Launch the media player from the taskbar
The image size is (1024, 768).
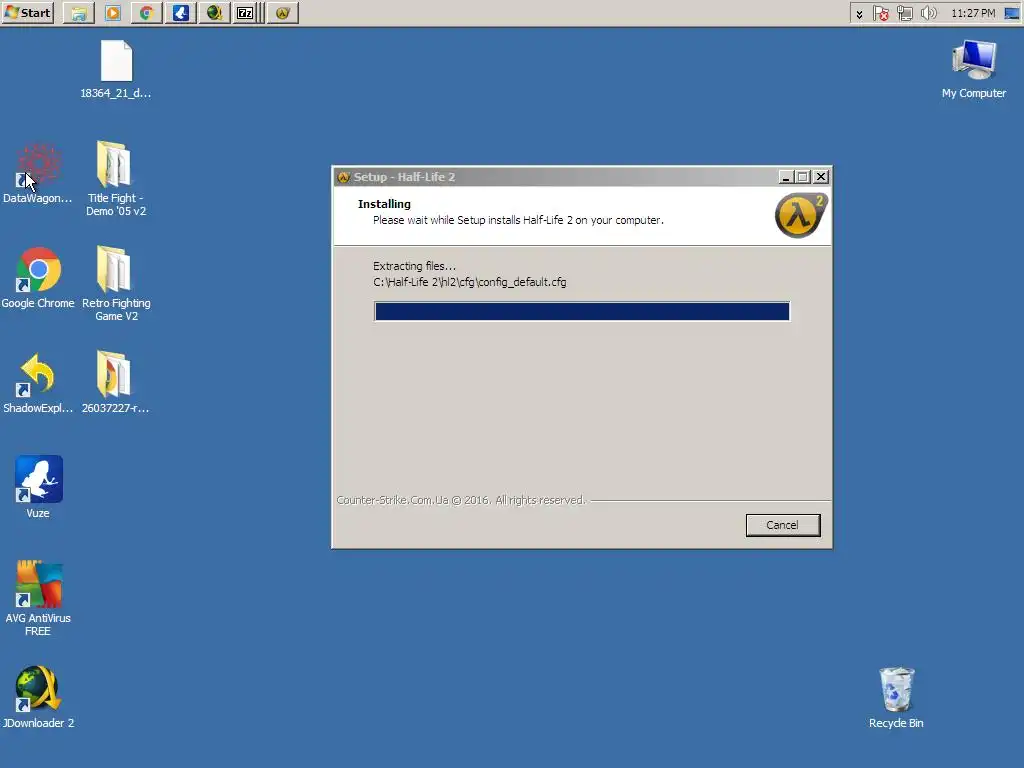click(x=113, y=13)
